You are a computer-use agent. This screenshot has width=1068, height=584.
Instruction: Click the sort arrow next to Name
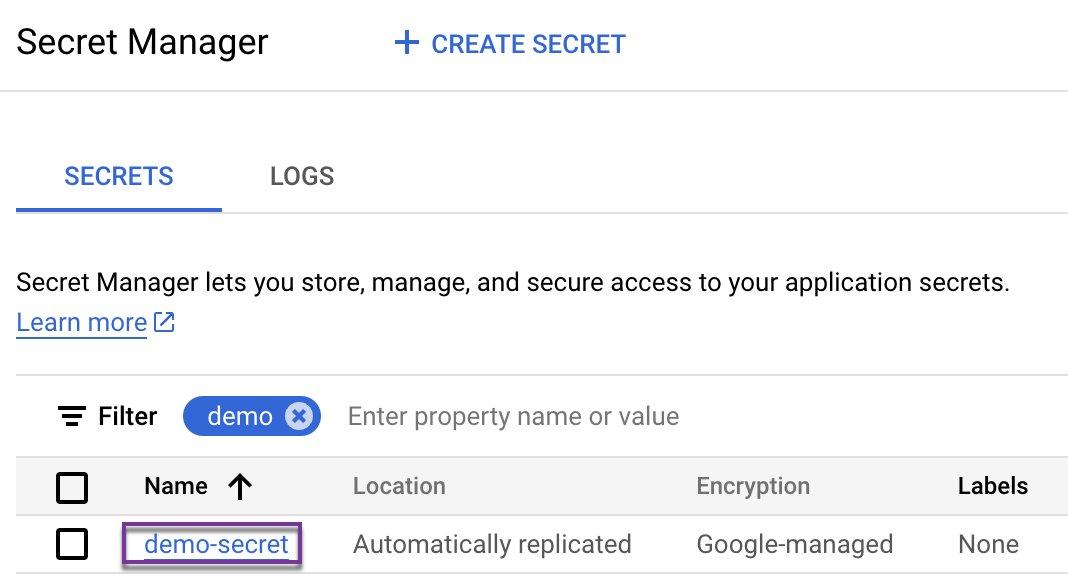(240, 487)
